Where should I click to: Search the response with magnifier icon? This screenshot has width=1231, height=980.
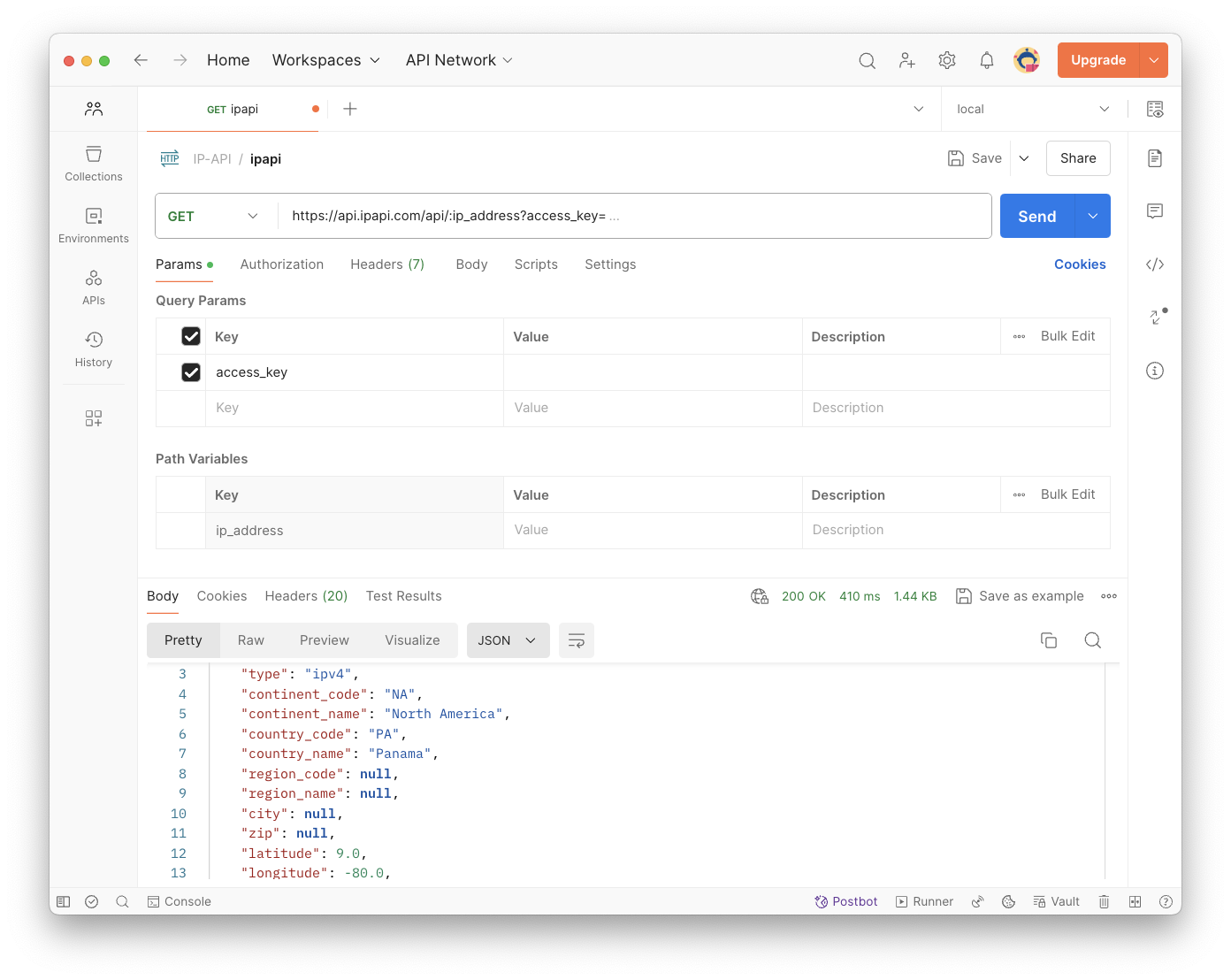[x=1093, y=640]
